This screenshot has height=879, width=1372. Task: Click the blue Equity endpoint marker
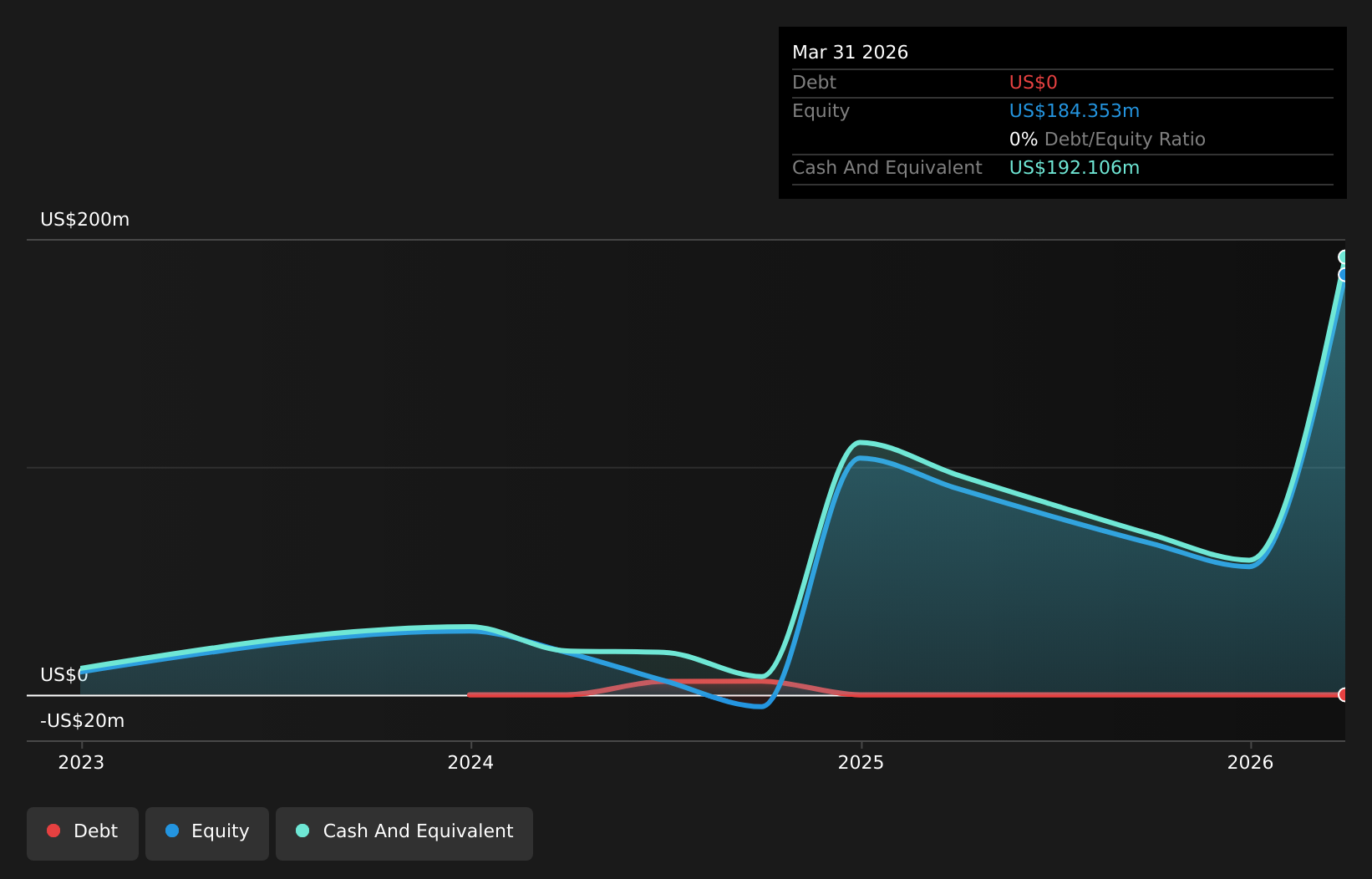tap(1344, 275)
